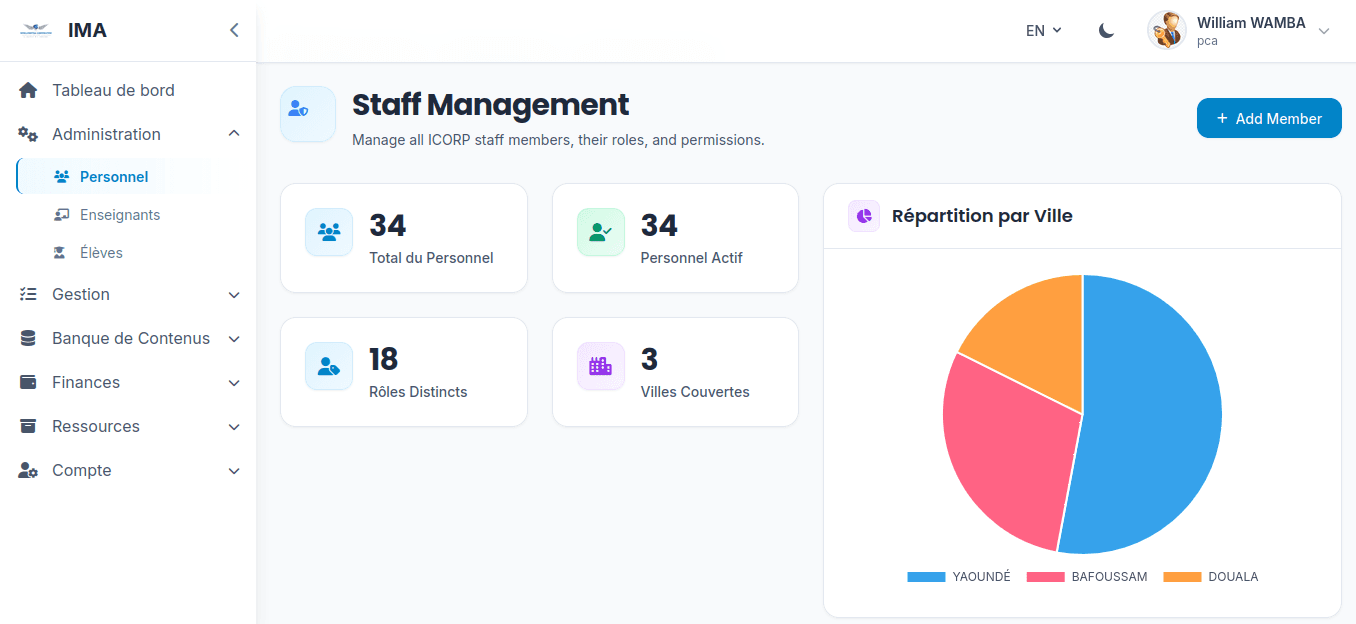1356x624 pixels.
Task: Collapse the sidebar with the chevron arrow
Action: (x=234, y=30)
